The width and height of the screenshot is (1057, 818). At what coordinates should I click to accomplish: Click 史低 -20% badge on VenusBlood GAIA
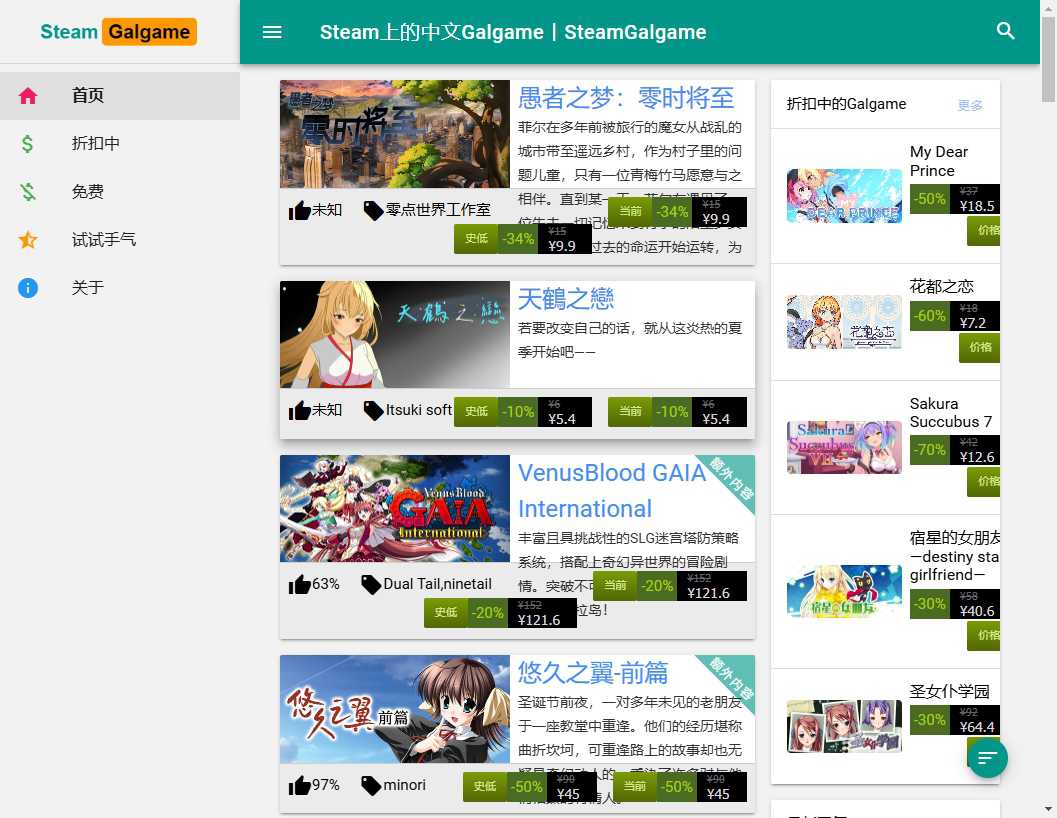500,612
